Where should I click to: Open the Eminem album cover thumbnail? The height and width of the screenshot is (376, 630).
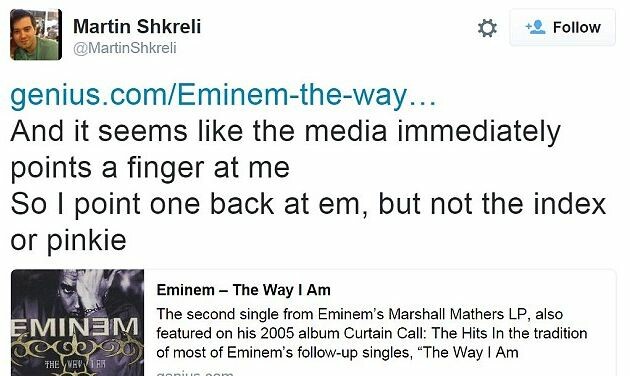[x=78, y=323]
